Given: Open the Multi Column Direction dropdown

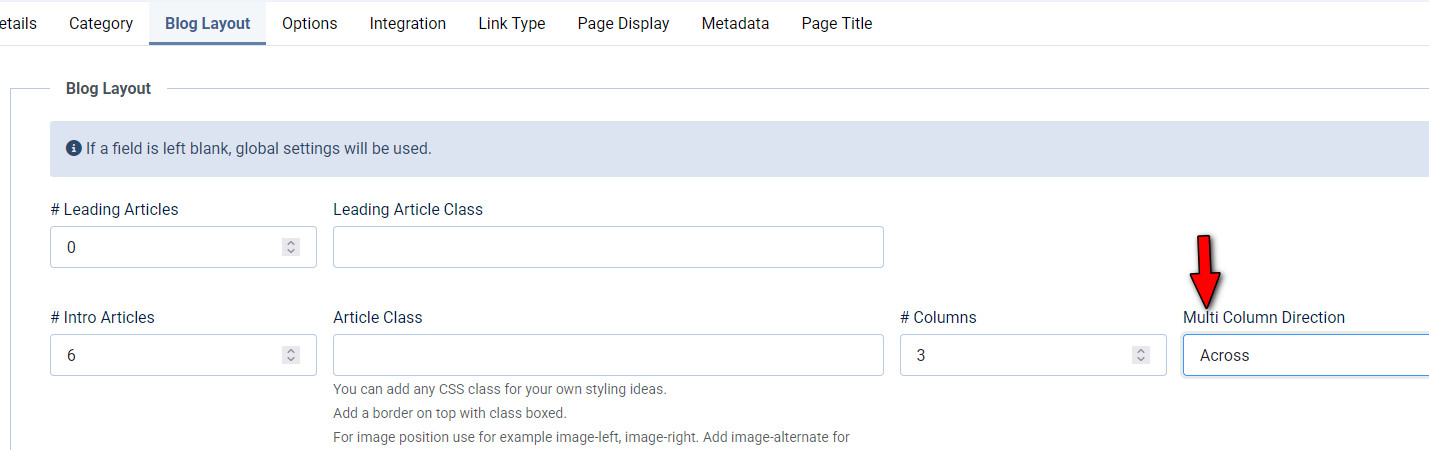Looking at the screenshot, I should 1305,355.
